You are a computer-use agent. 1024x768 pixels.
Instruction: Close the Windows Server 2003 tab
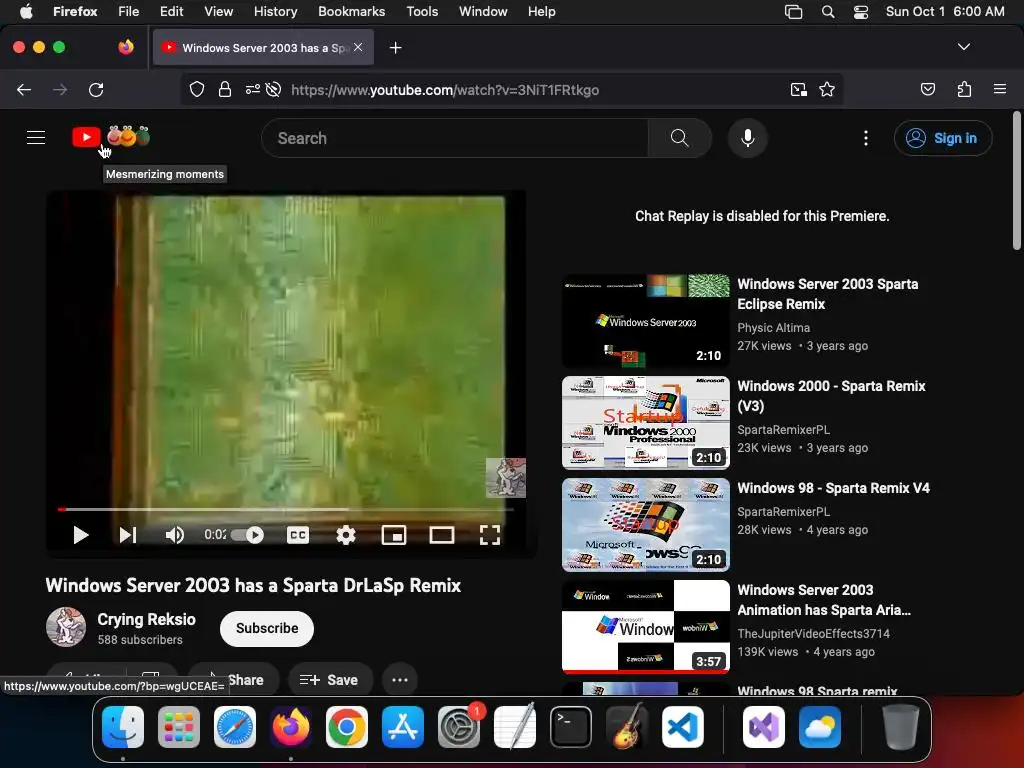point(358,47)
